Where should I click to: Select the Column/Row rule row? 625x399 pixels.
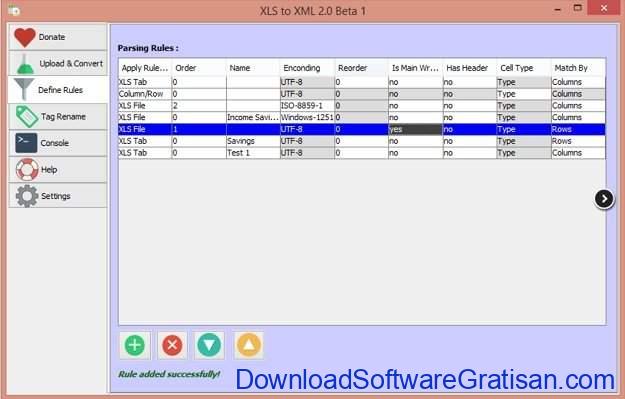coord(362,94)
